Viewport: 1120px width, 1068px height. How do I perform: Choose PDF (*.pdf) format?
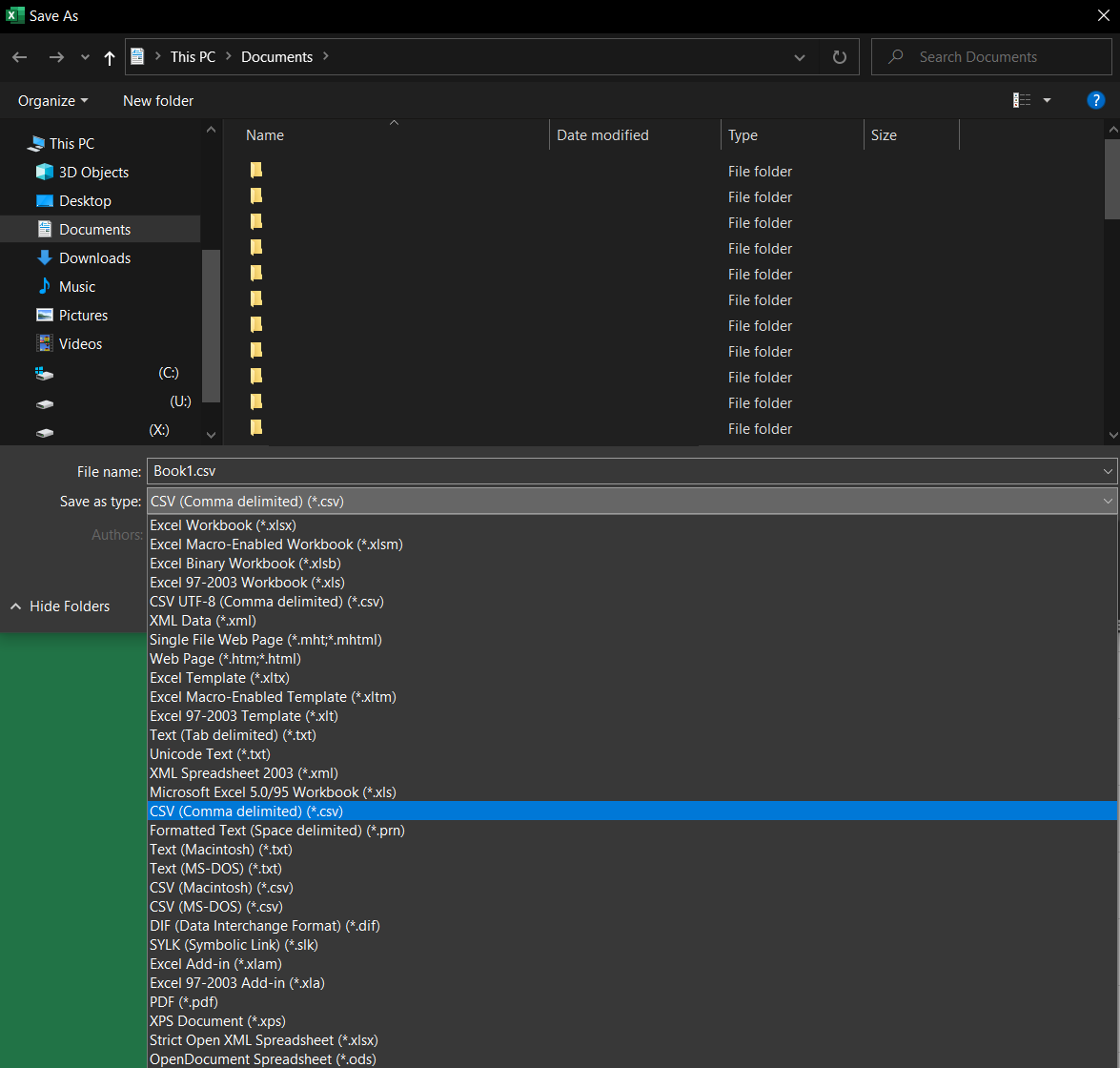point(632,1001)
